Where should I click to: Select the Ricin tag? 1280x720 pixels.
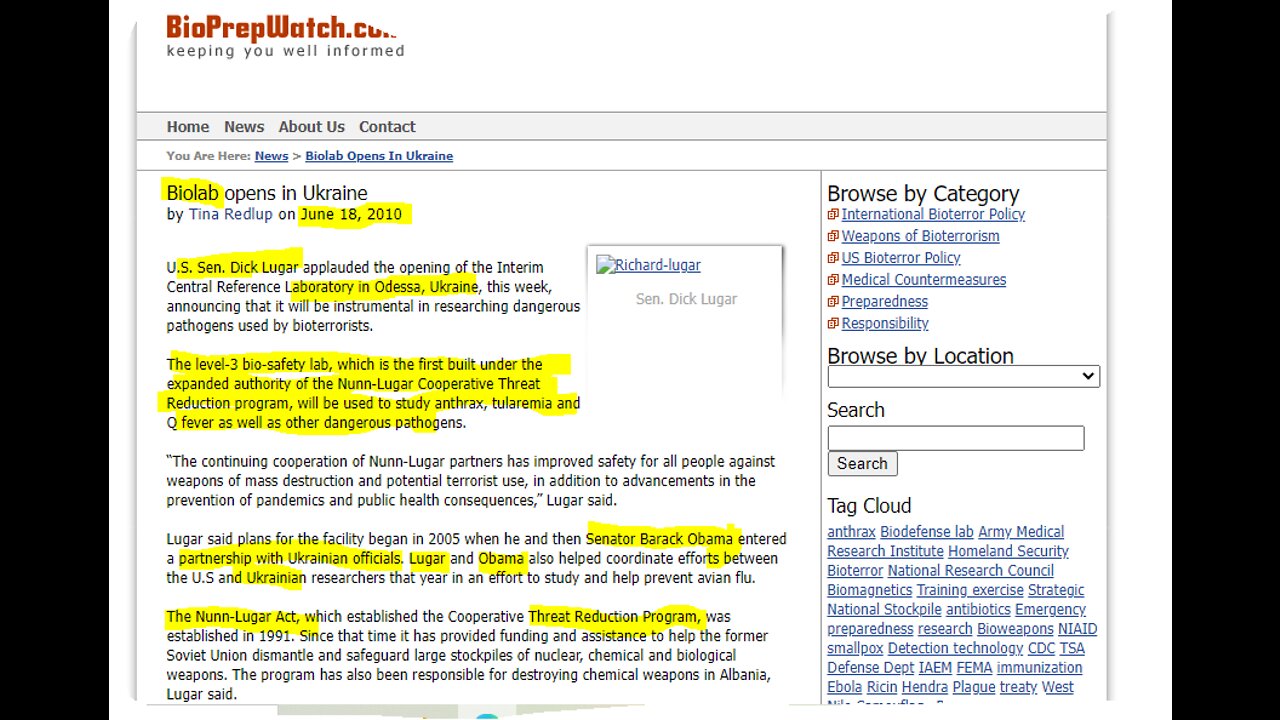[x=882, y=687]
